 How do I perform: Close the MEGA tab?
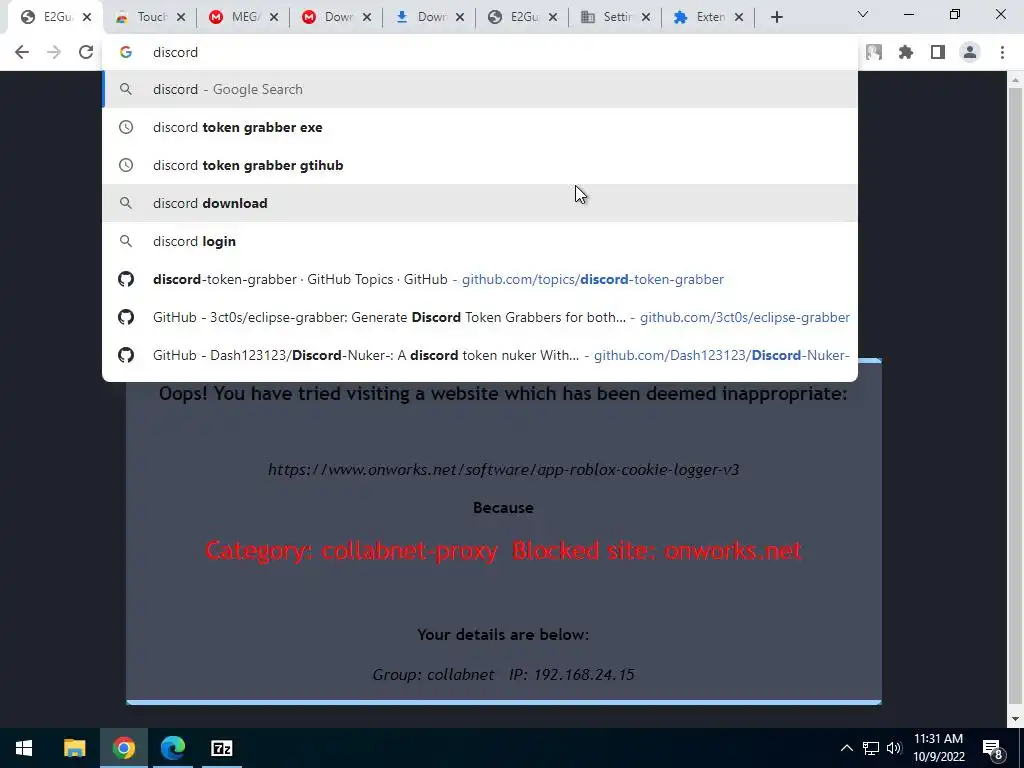[274, 18]
